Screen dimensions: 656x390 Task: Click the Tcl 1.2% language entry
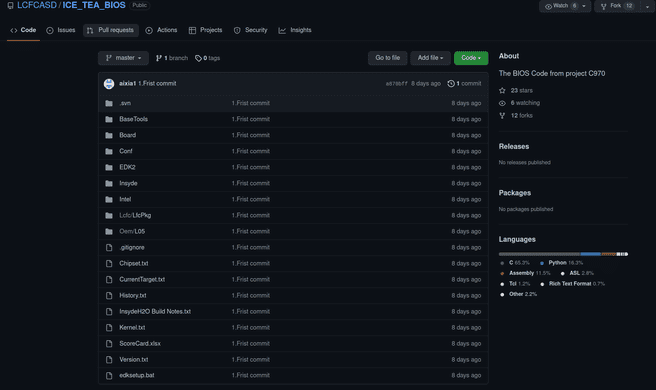pos(515,284)
